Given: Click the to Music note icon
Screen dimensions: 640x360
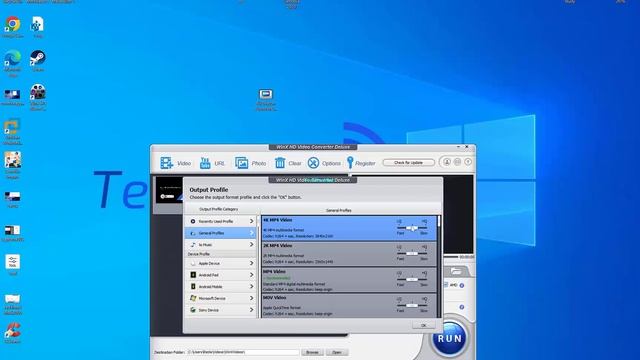Looking at the screenshot, I should [193, 244].
